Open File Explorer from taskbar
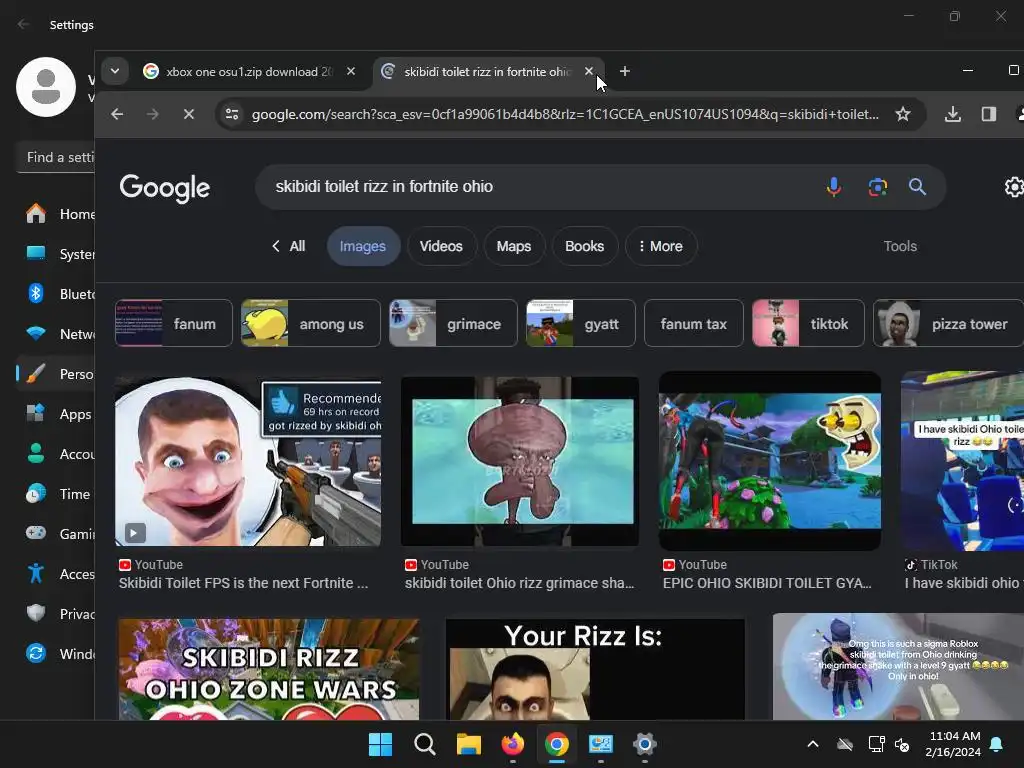Screen dimensions: 1024x768 469,744
